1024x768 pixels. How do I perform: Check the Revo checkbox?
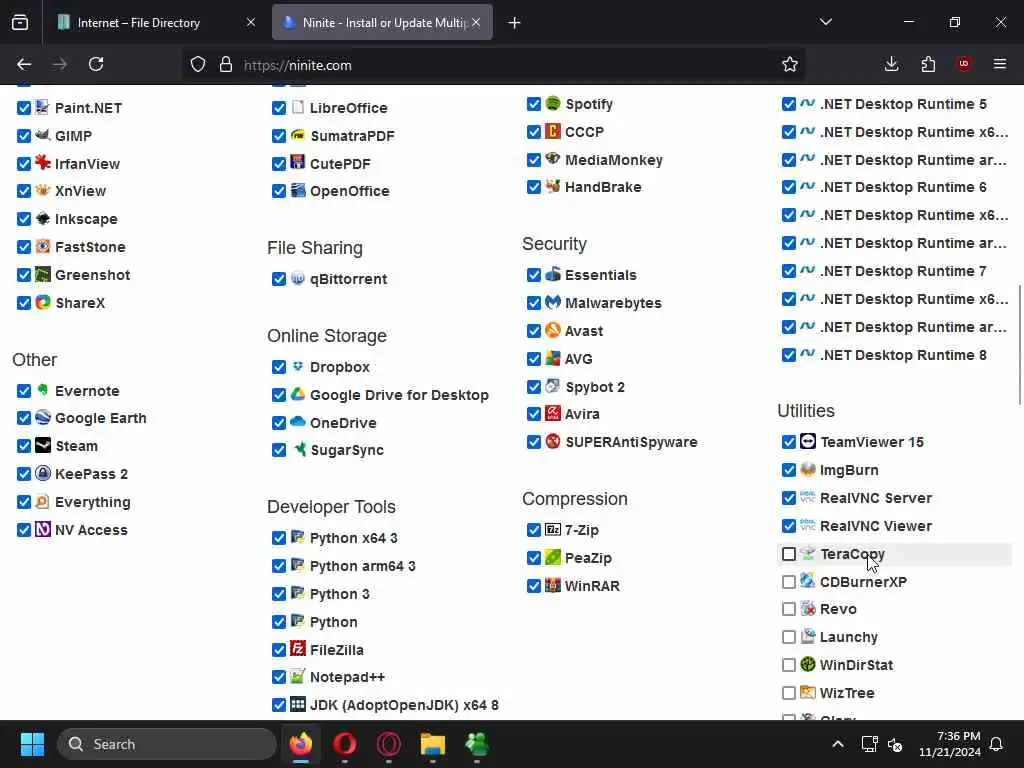coord(789,609)
